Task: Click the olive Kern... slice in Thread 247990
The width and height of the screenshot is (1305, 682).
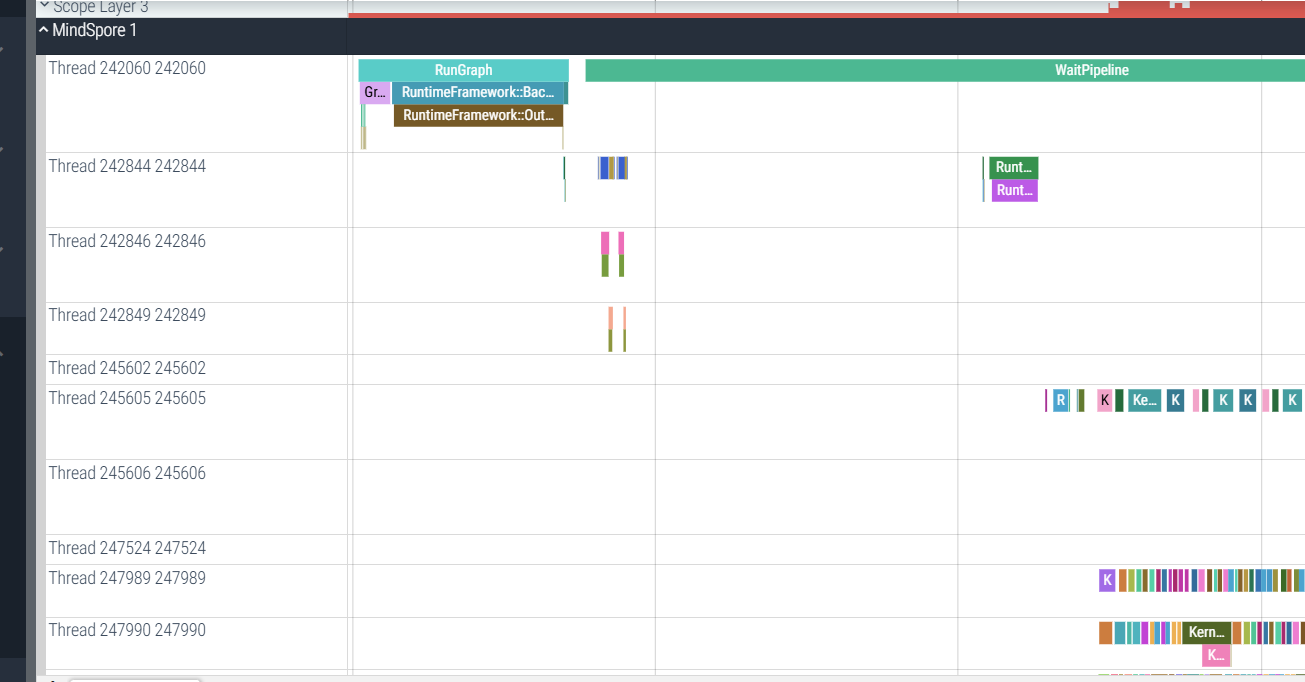Action: 1206,633
